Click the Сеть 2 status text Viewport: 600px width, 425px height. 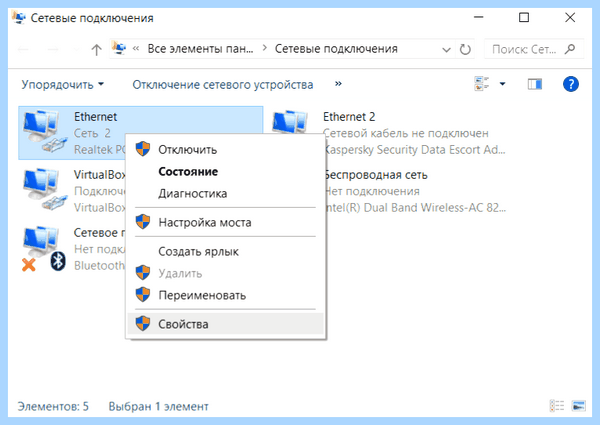(x=92, y=133)
